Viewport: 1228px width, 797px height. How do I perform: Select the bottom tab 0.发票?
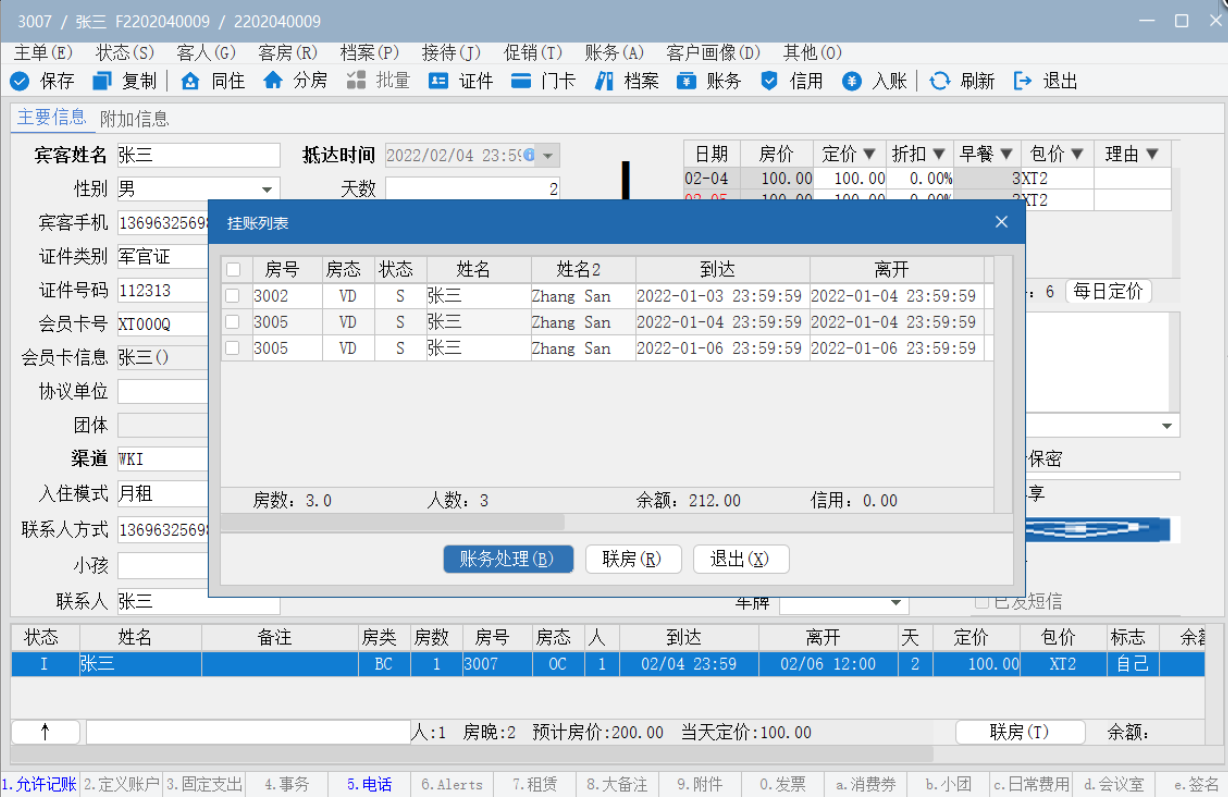(782, 785)
